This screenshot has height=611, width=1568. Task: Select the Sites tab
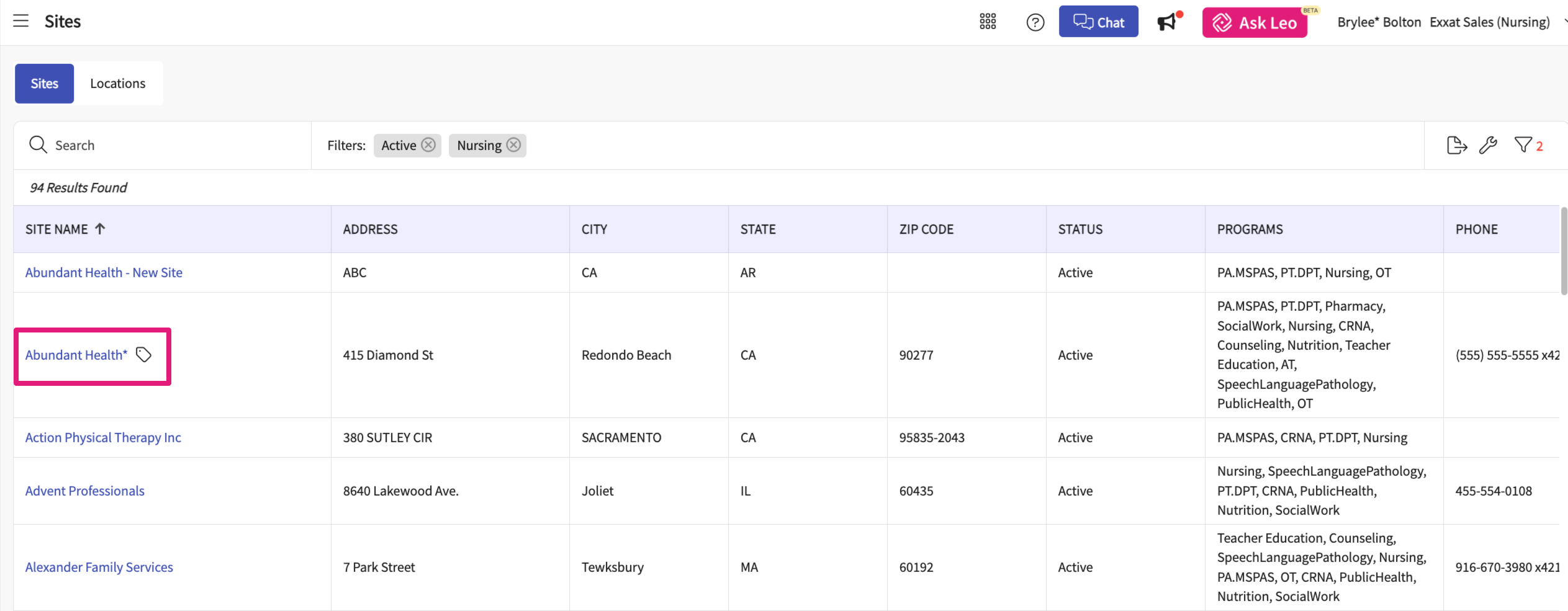point(45,84)
